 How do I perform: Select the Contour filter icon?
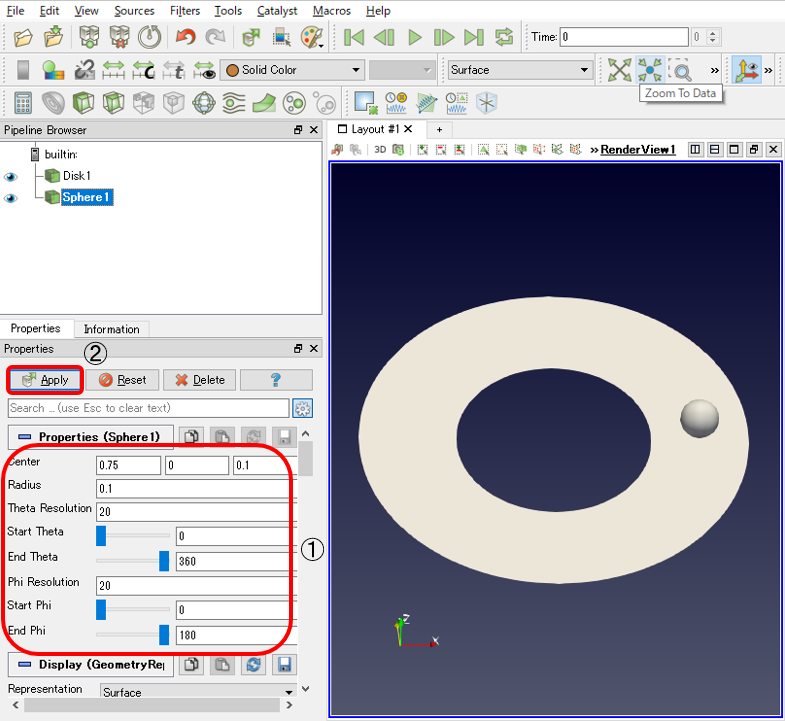[53, 103]
